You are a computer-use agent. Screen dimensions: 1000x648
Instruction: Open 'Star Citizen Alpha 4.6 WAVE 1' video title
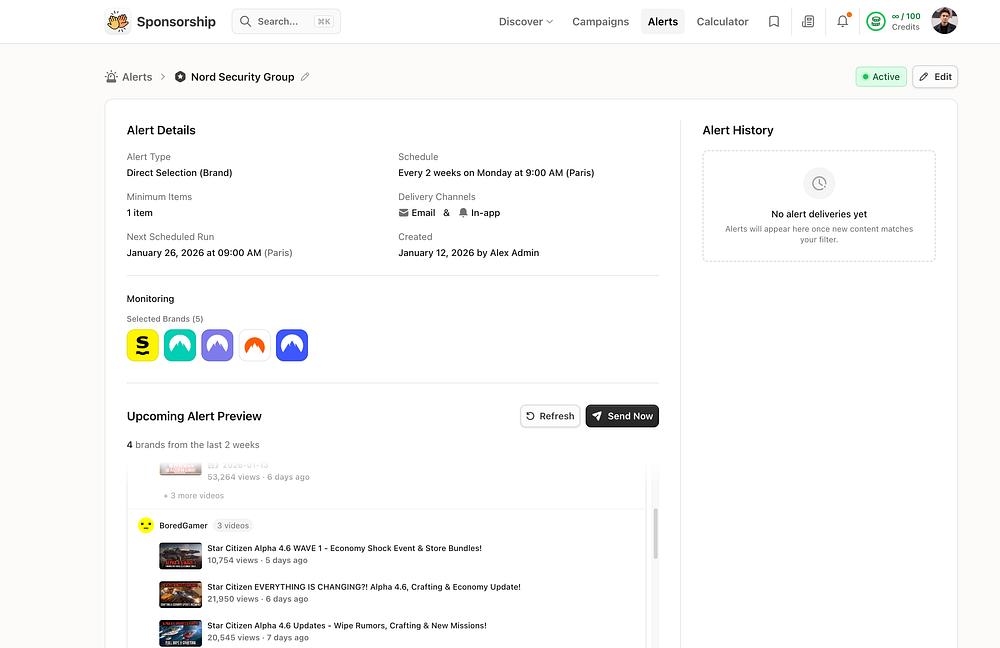(x=344, y=548)
